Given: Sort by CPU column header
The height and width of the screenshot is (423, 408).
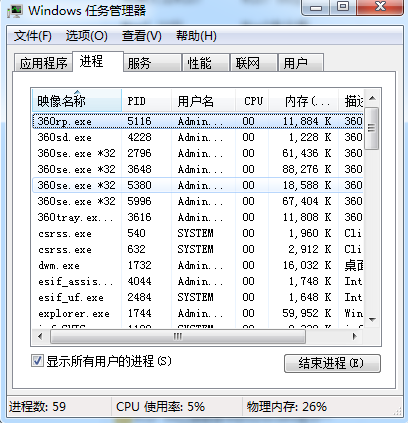Looking at the screenshot, I should click(252, 101).
